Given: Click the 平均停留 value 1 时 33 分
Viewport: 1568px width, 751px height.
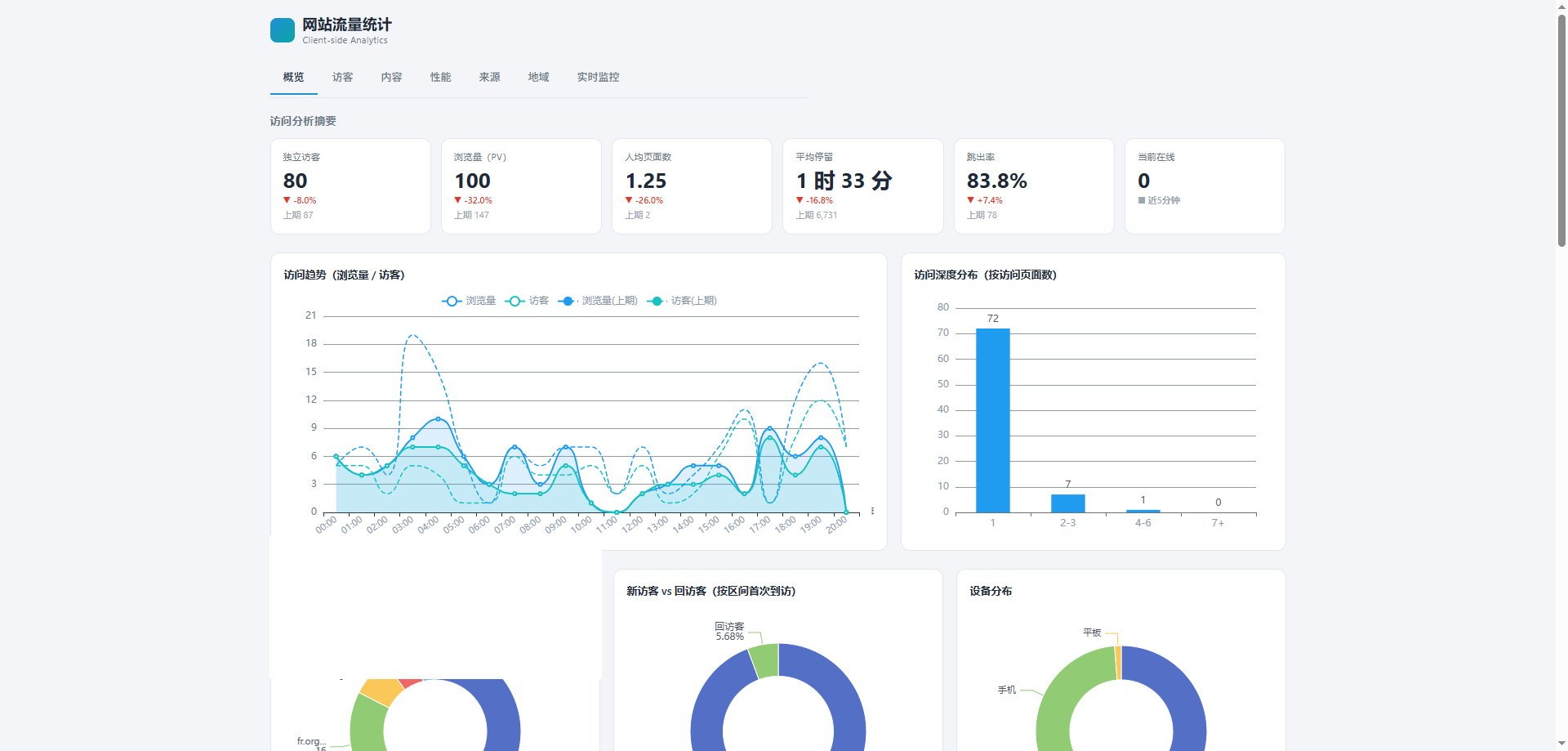Looking at the screenshot, I should click(x=844, y=181).
